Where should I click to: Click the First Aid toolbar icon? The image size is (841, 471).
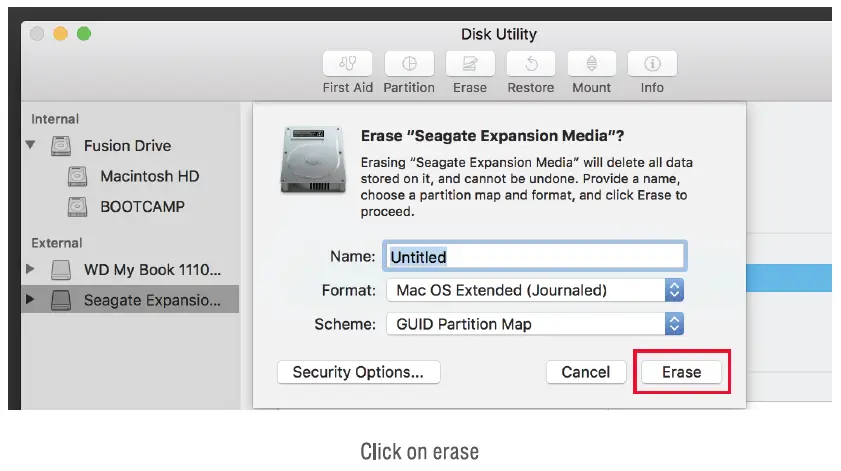[x=348, y=64]
